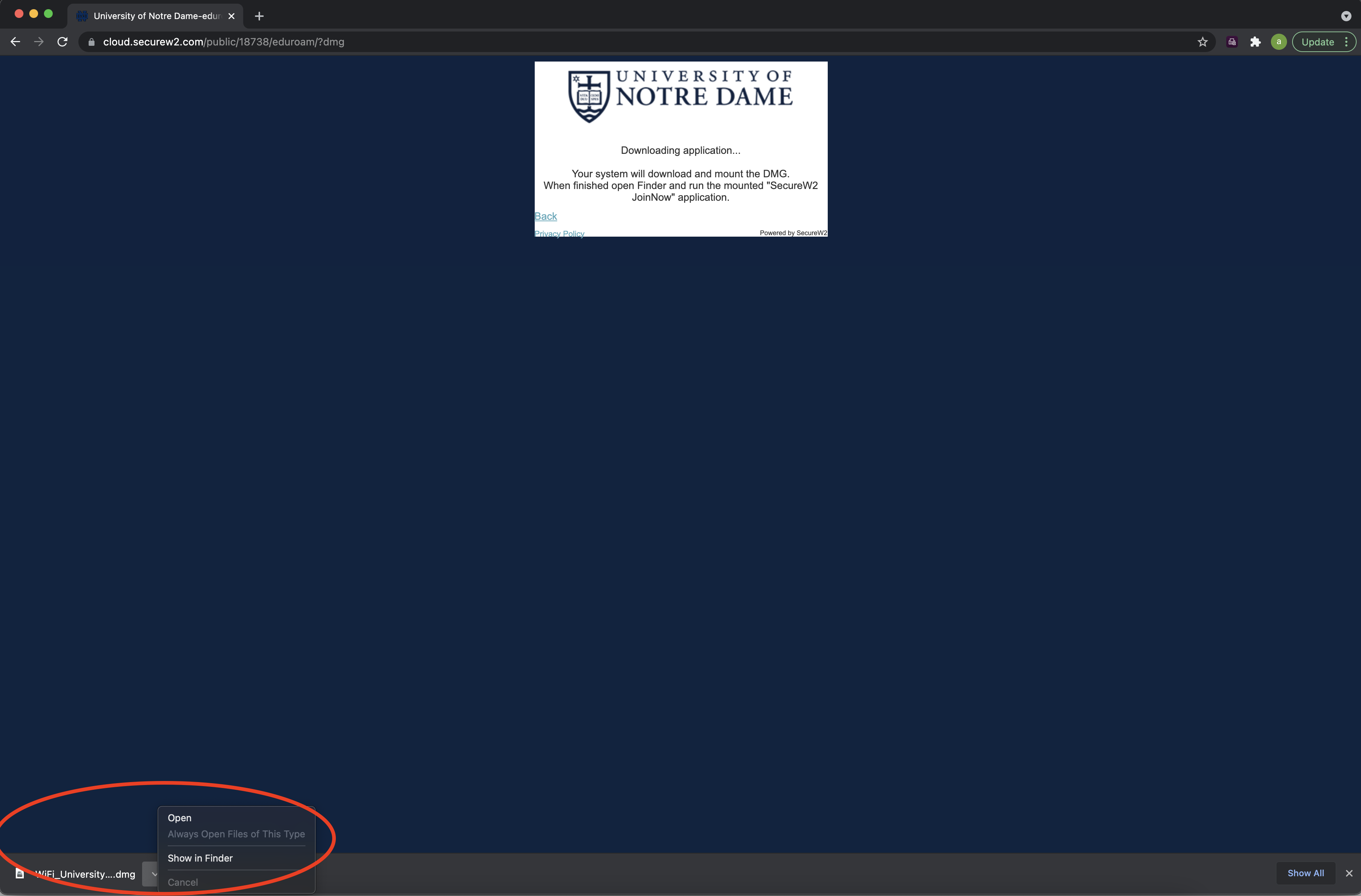The height and width of the screenshot is (896, 1361).
Task: Open a new tab with plus button
Action: click(x=259, y=16)
